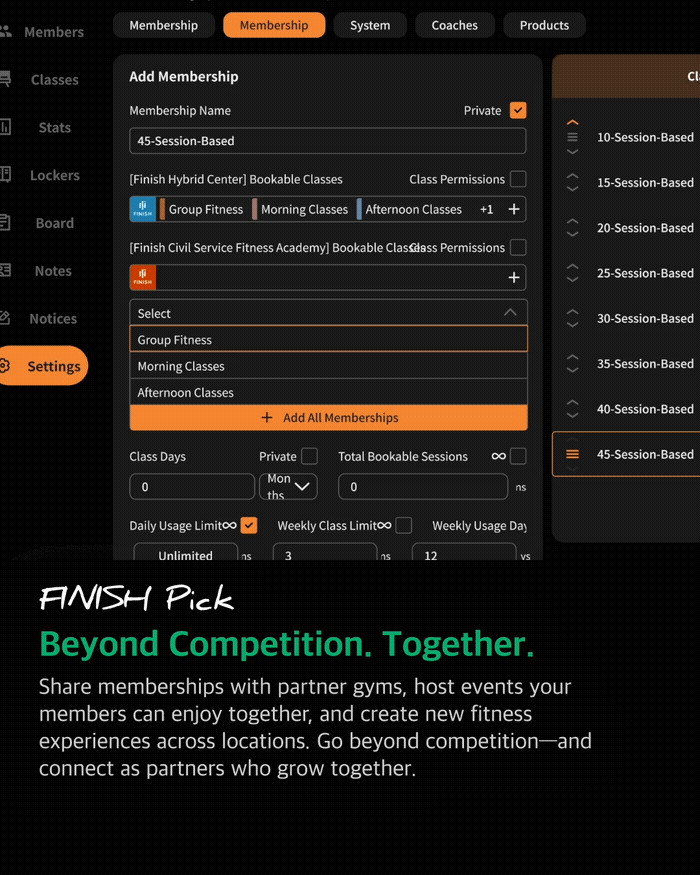Viewport: 700px width, 875px height.
Task: Check unlimited Total Bookable Sessions box
Action: 518,456
